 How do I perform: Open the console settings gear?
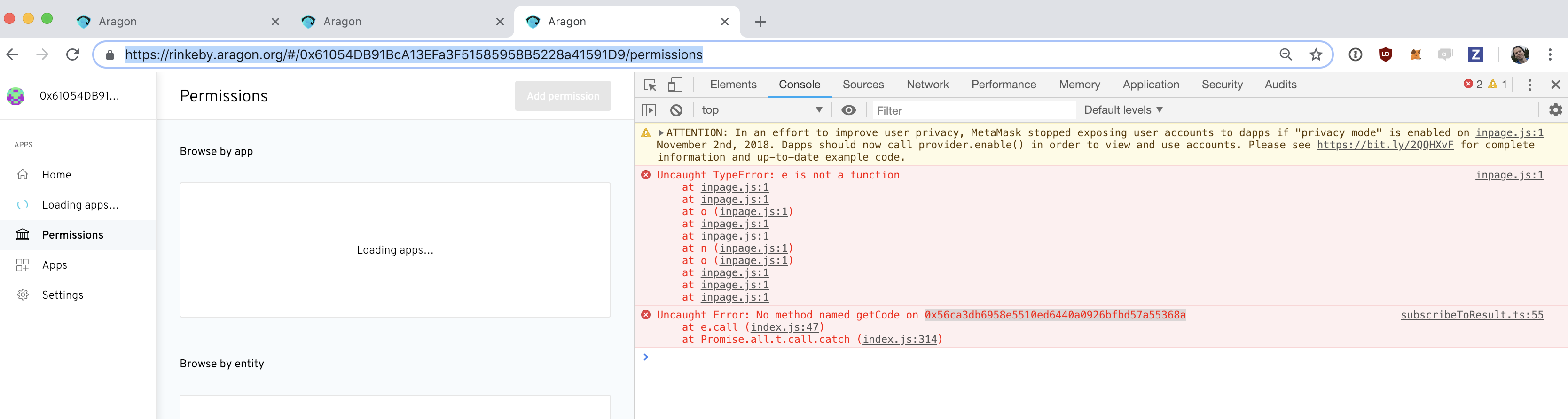[x=1555, y=110]
